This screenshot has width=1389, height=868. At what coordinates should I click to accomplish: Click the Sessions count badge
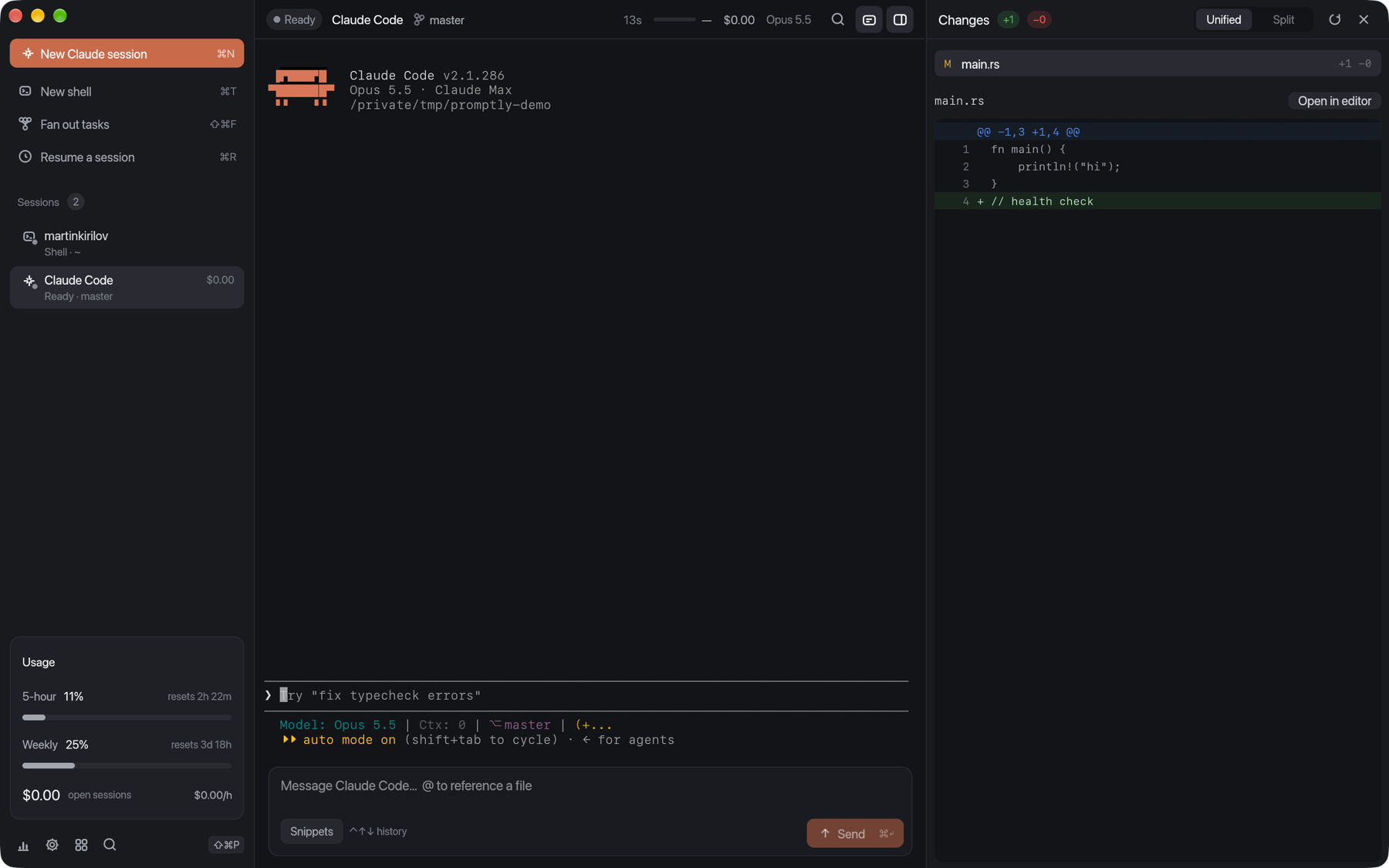[75, 202]
